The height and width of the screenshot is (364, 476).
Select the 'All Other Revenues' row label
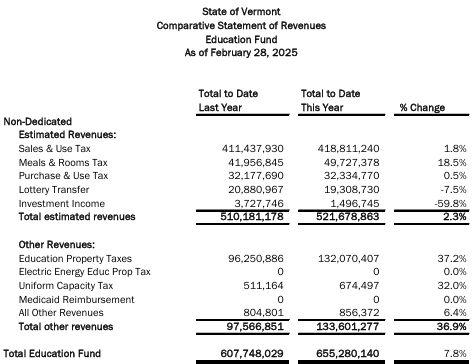point(61,313)
